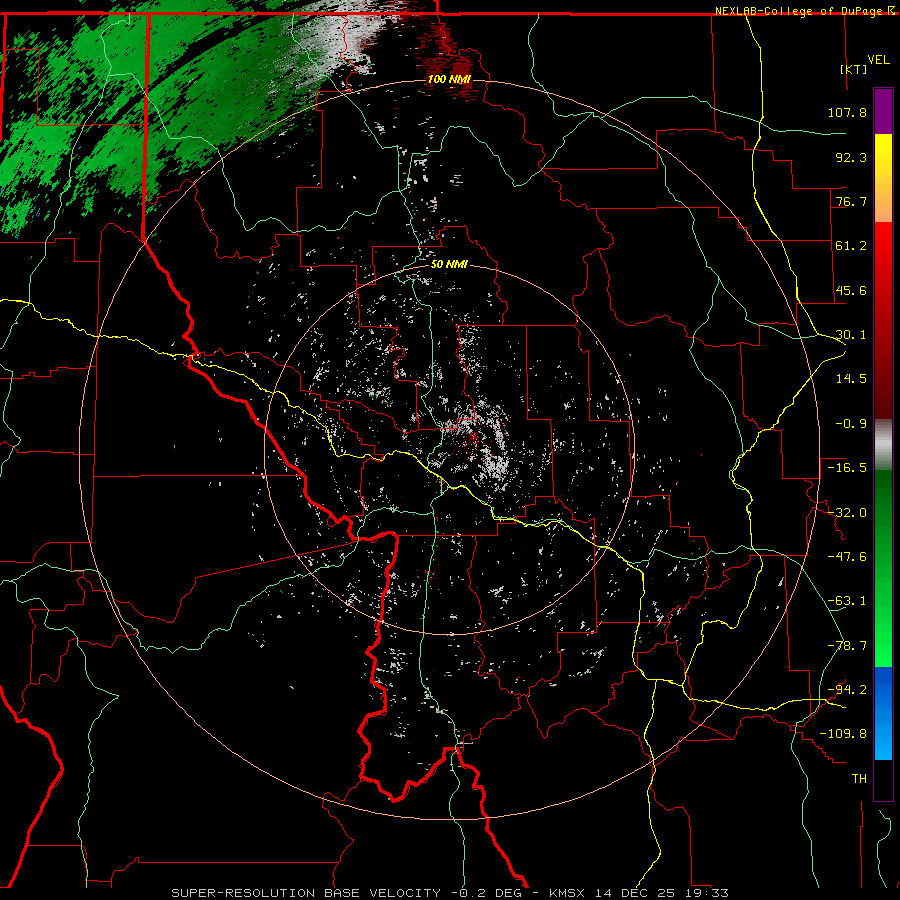Viewport: 900px width, 900px height.
Task: Click the purple segment of the color bar
Action: pos(883,111)
